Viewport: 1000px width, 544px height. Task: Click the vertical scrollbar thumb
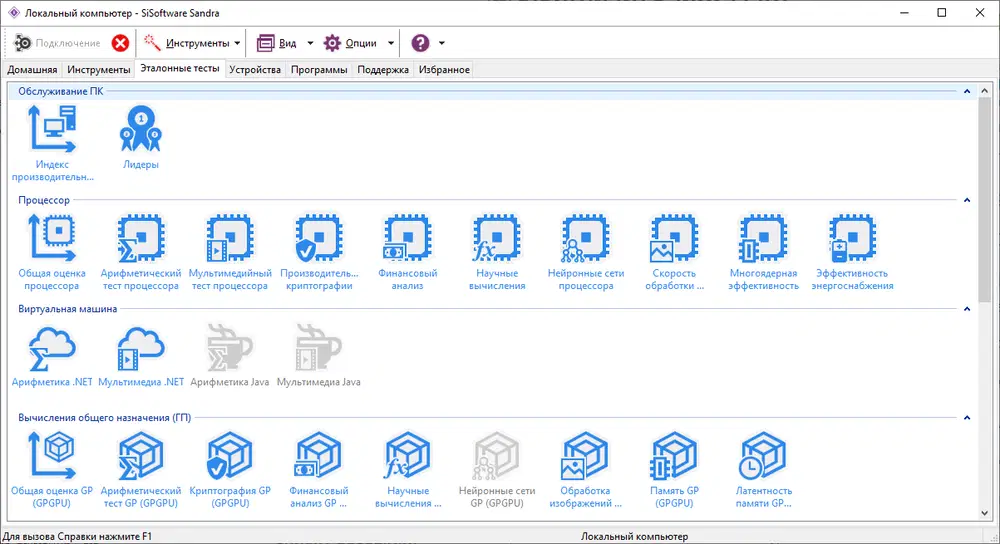coord(985,200)
